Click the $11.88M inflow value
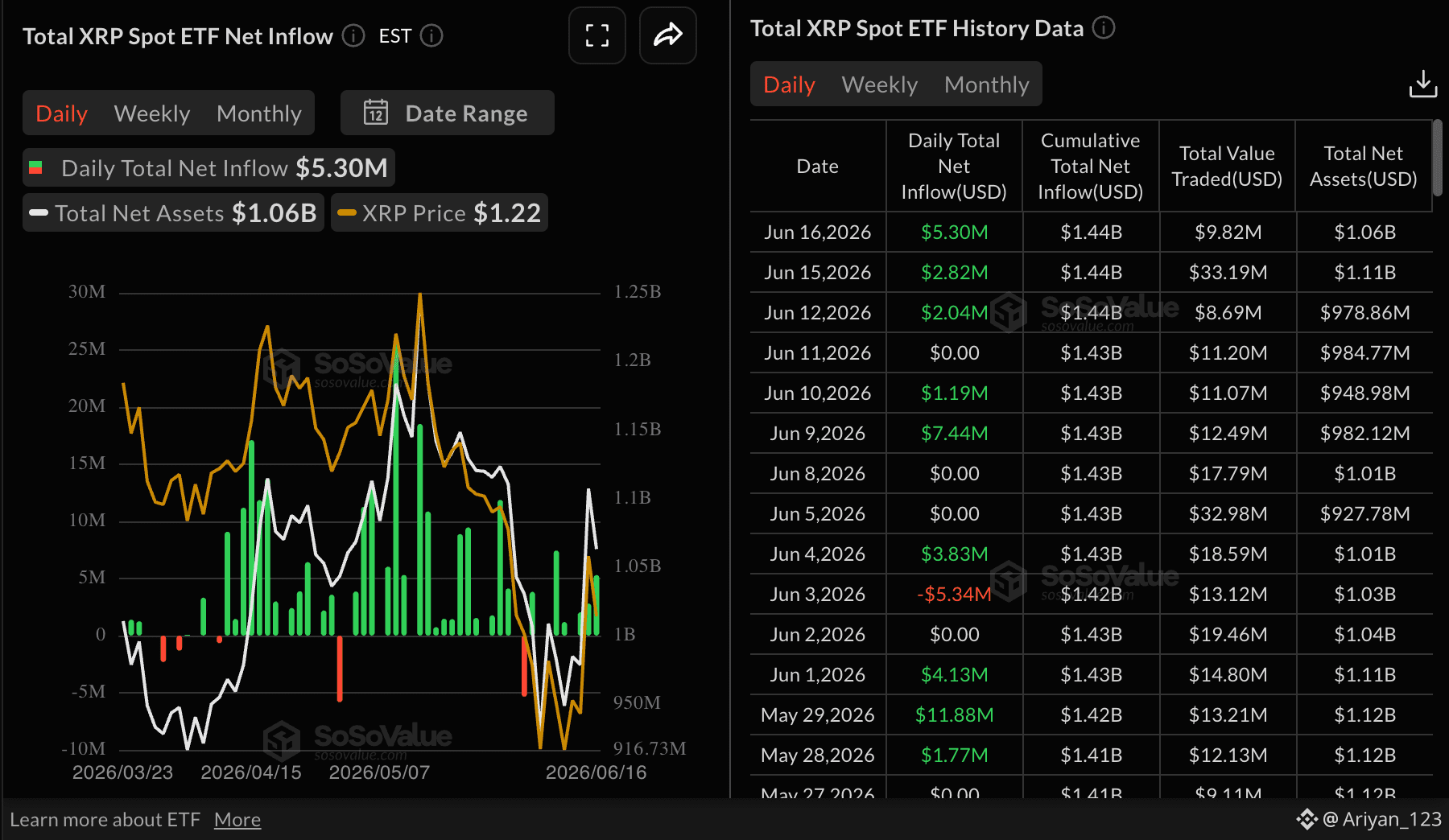The image size is (1449, 840). click(x=955, y=715)
